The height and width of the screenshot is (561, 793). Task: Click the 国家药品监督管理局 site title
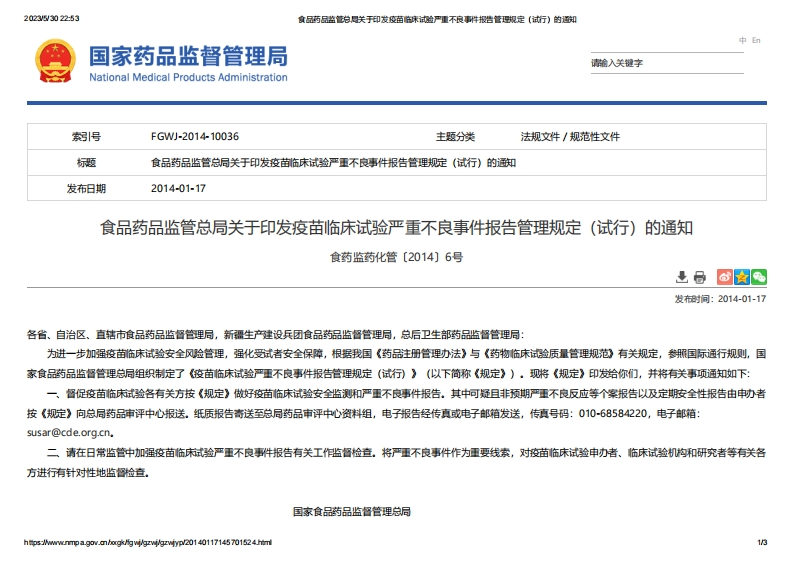coord(188,54)
